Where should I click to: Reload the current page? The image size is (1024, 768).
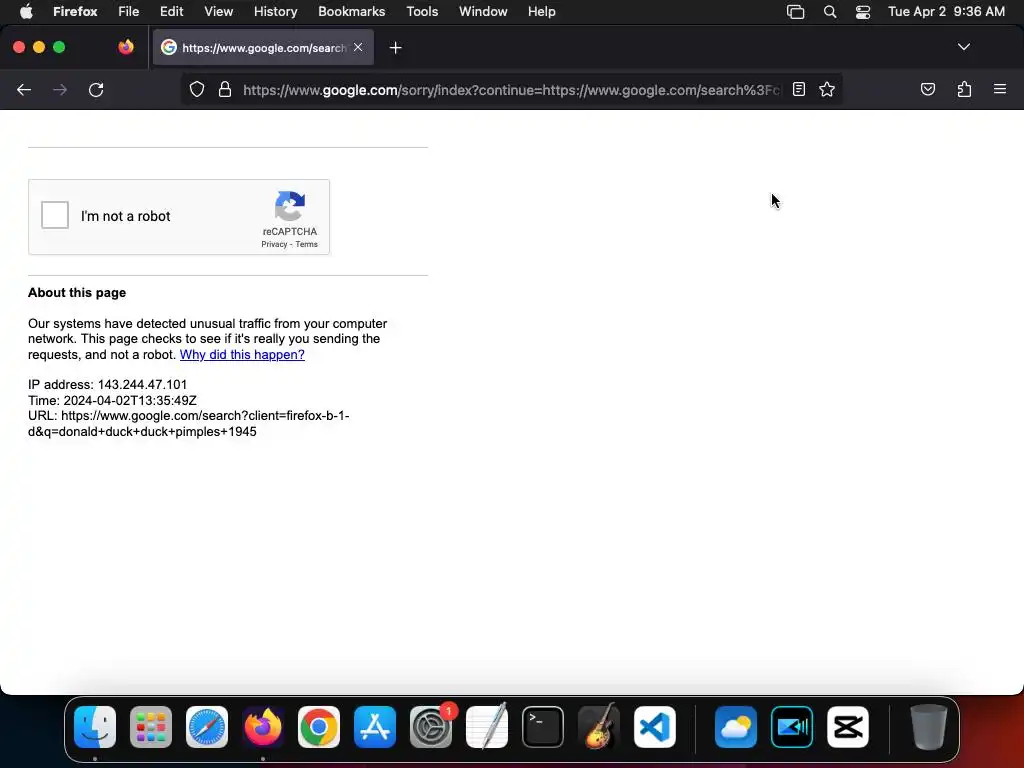(x=96, y=89)
